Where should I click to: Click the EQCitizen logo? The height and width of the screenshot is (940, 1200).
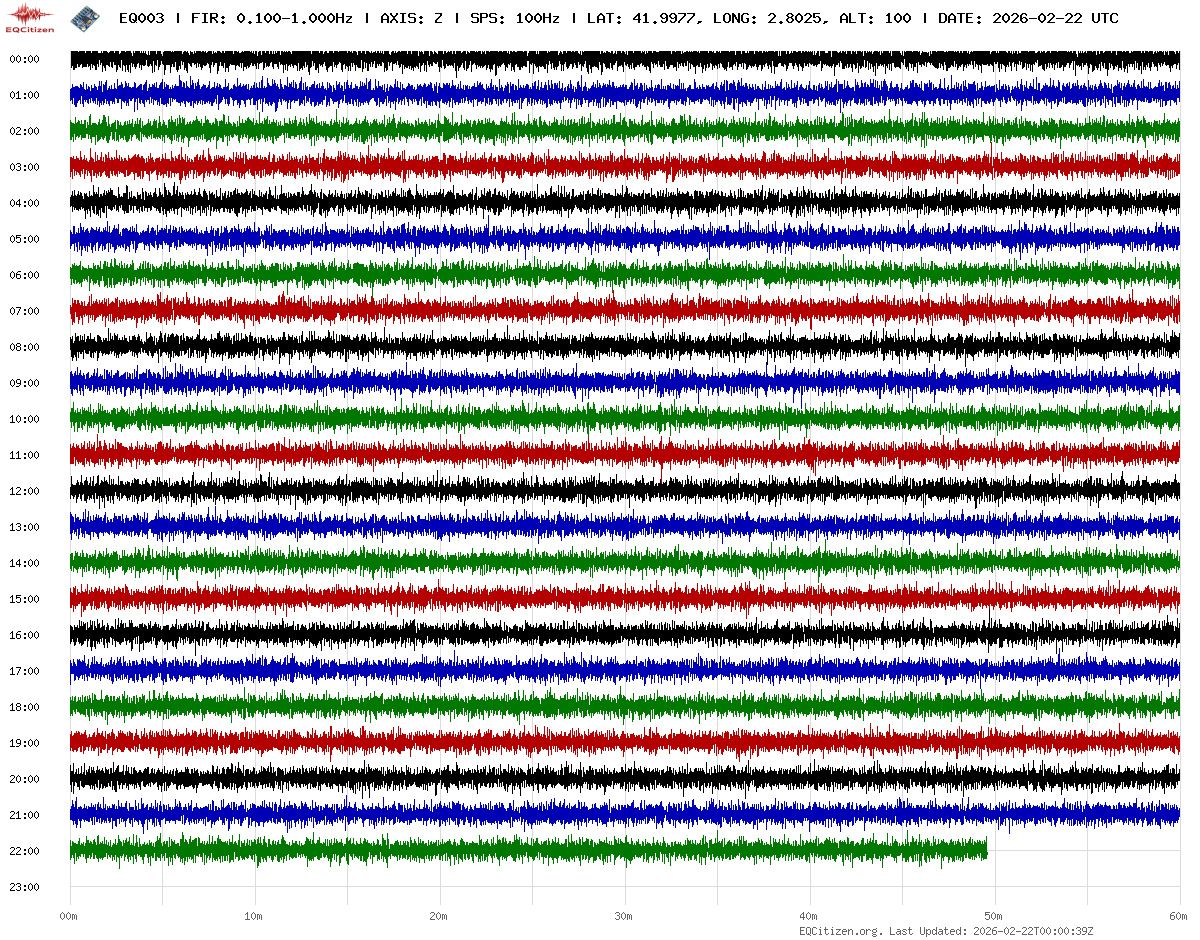[x=31, y=18]
